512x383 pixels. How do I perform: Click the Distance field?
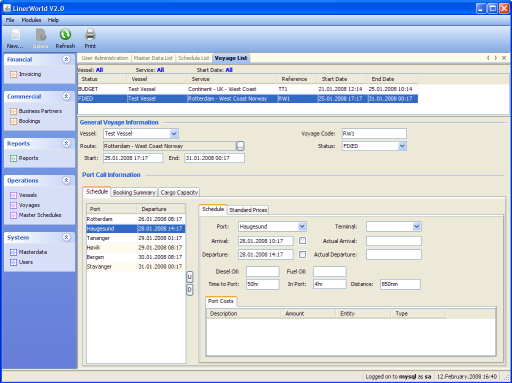(400, 284)
